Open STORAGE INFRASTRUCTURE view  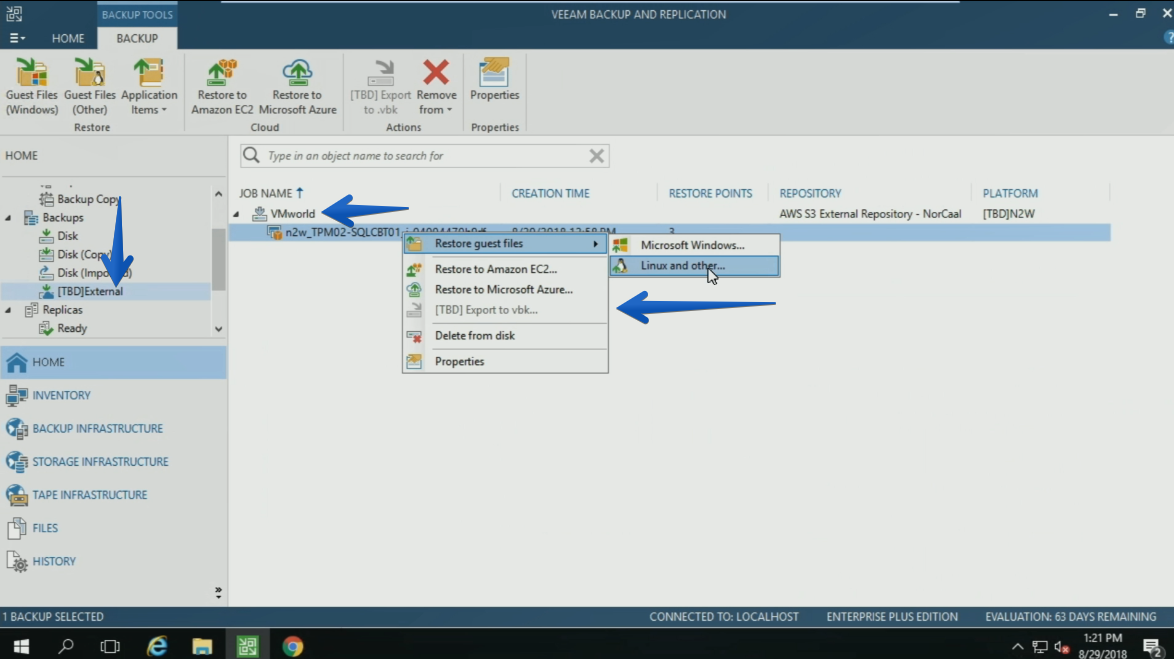pyautogui.click(x=114, y=461)
